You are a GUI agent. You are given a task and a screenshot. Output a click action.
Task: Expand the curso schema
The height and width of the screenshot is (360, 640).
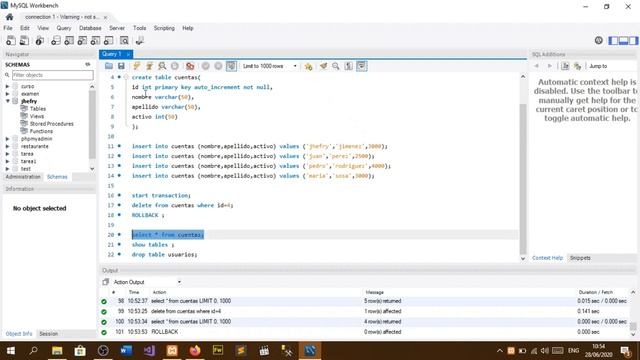pos(7,87)
